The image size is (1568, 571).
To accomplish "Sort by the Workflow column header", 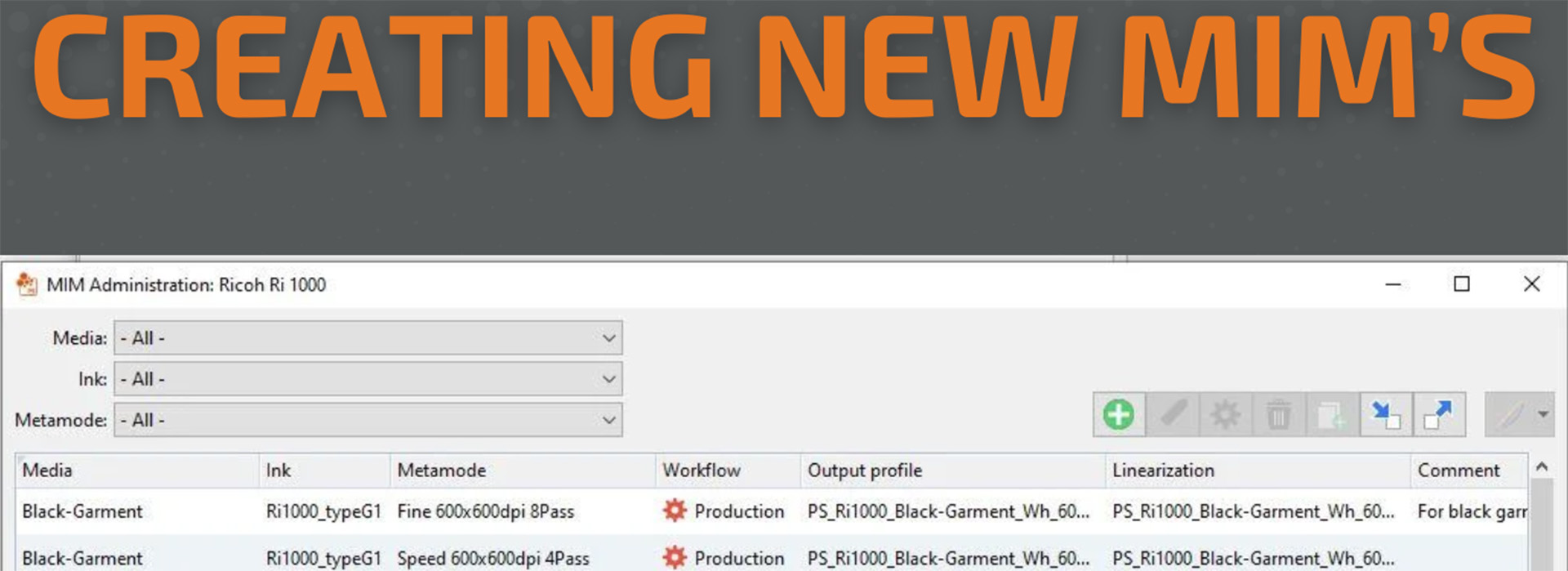I will 728,471.
